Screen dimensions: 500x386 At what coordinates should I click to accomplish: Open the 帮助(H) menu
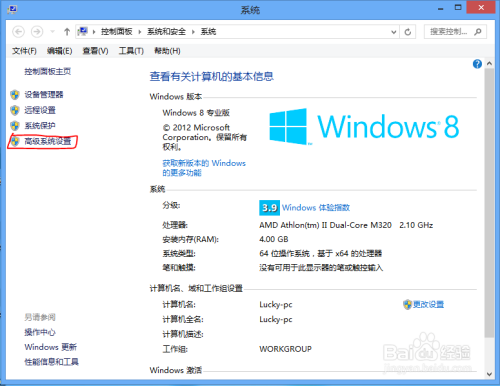point(167,51)
